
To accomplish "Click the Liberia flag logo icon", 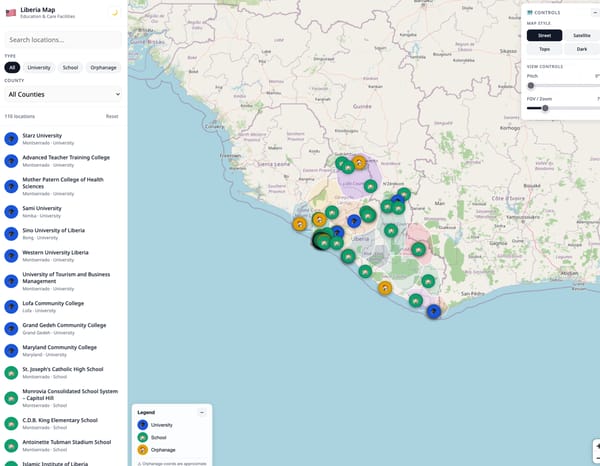I will (x=11, y=13).
